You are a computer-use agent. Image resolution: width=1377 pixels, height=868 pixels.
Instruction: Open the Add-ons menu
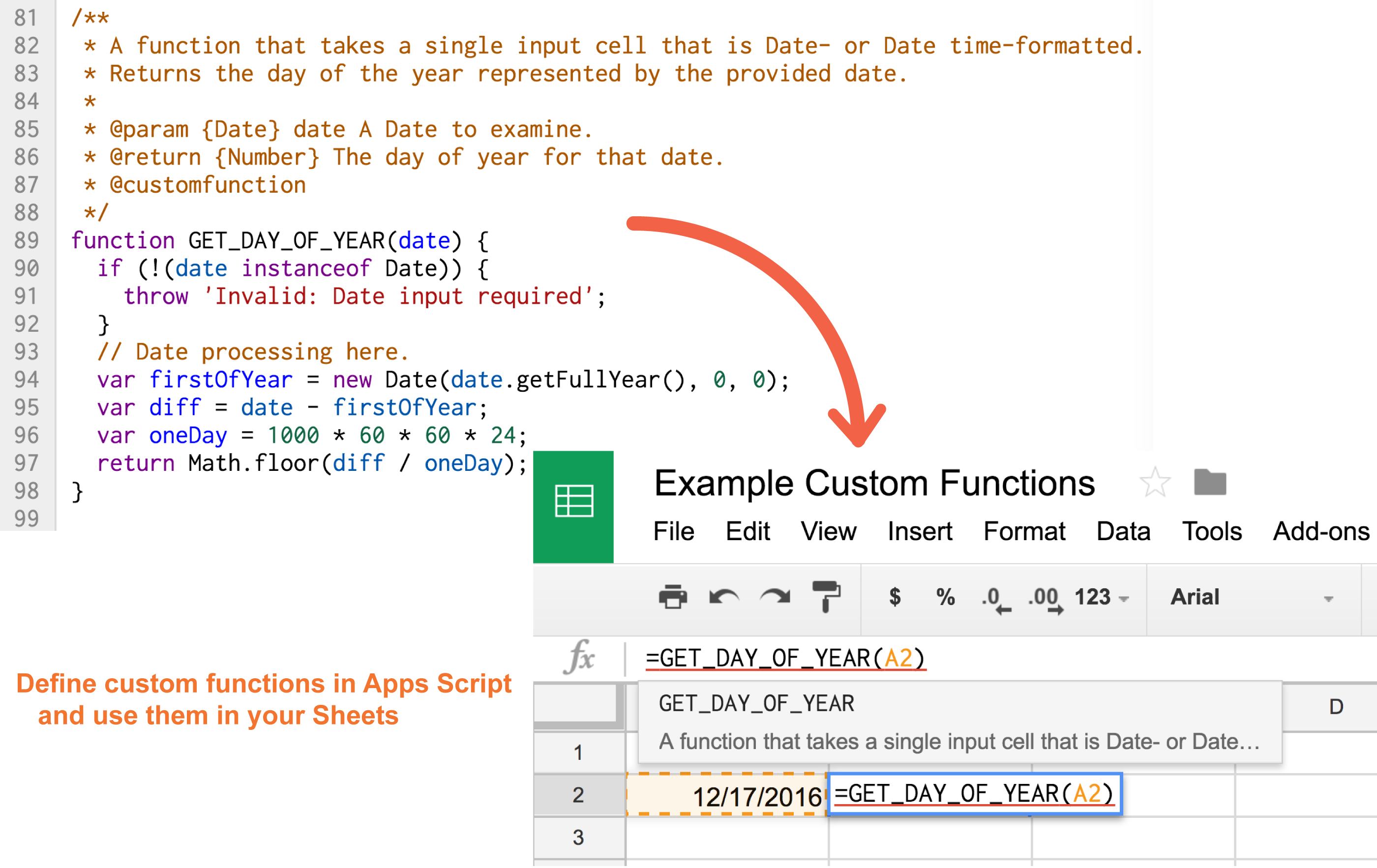1320,531
